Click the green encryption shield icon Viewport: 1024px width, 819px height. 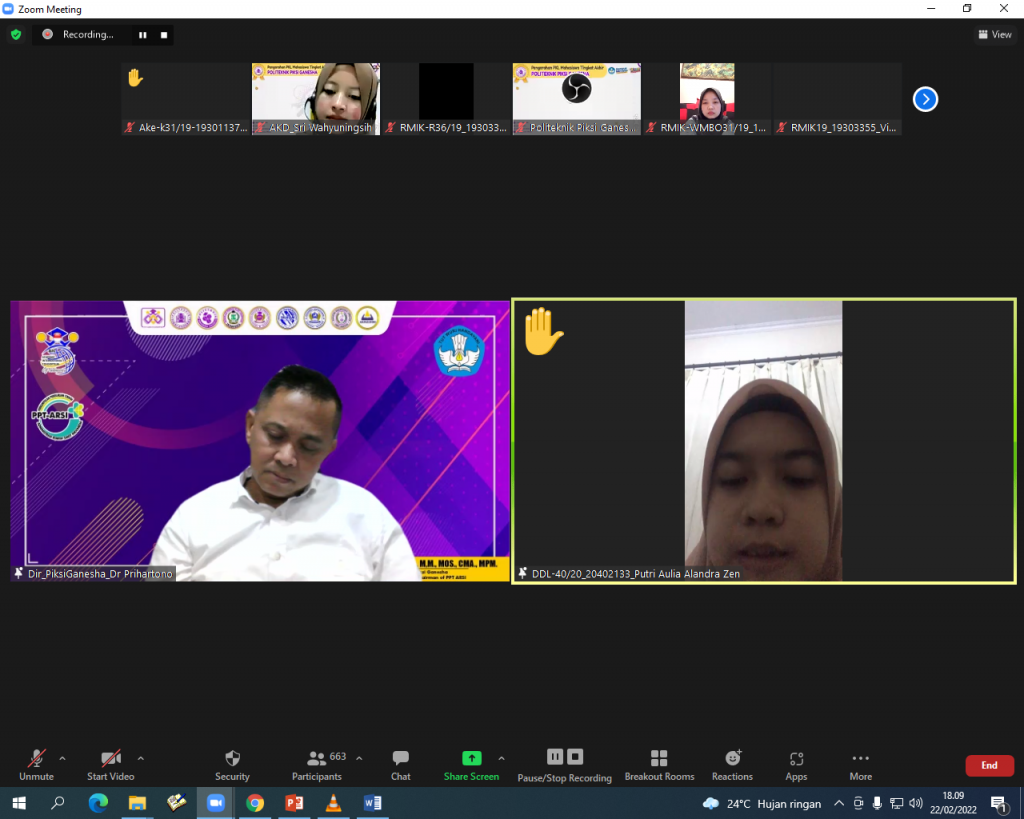(x=16, y=35)
